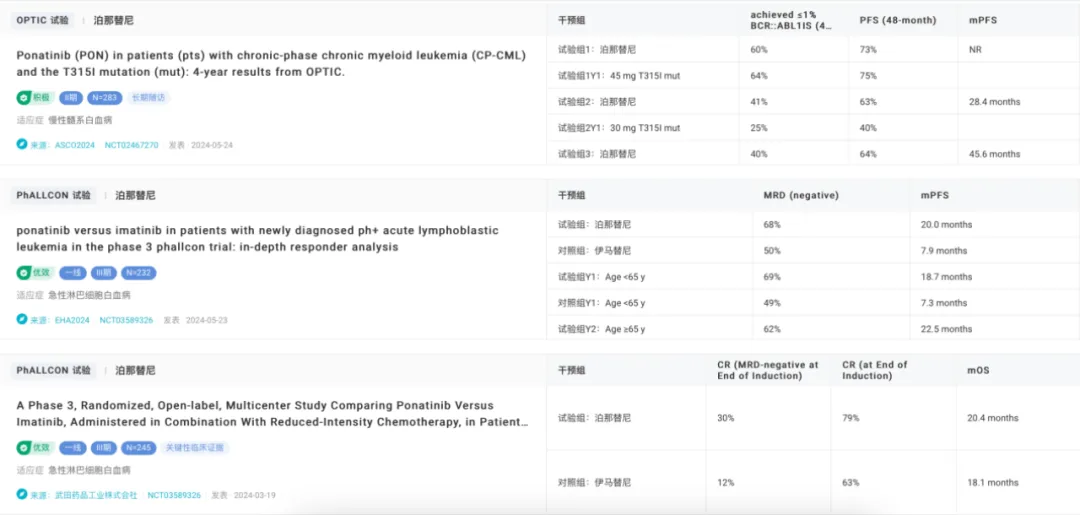Click the source icon before 武田药品工业株式会社
The image size is (1080, 515).
pyautogui.click(x=22, y=495)
